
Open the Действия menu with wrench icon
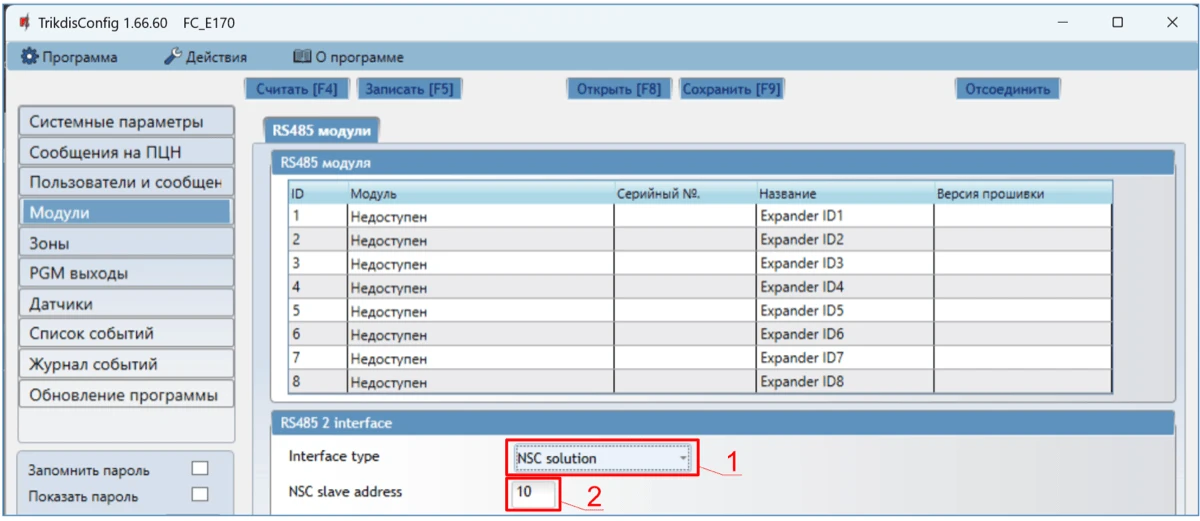(205, 57)
